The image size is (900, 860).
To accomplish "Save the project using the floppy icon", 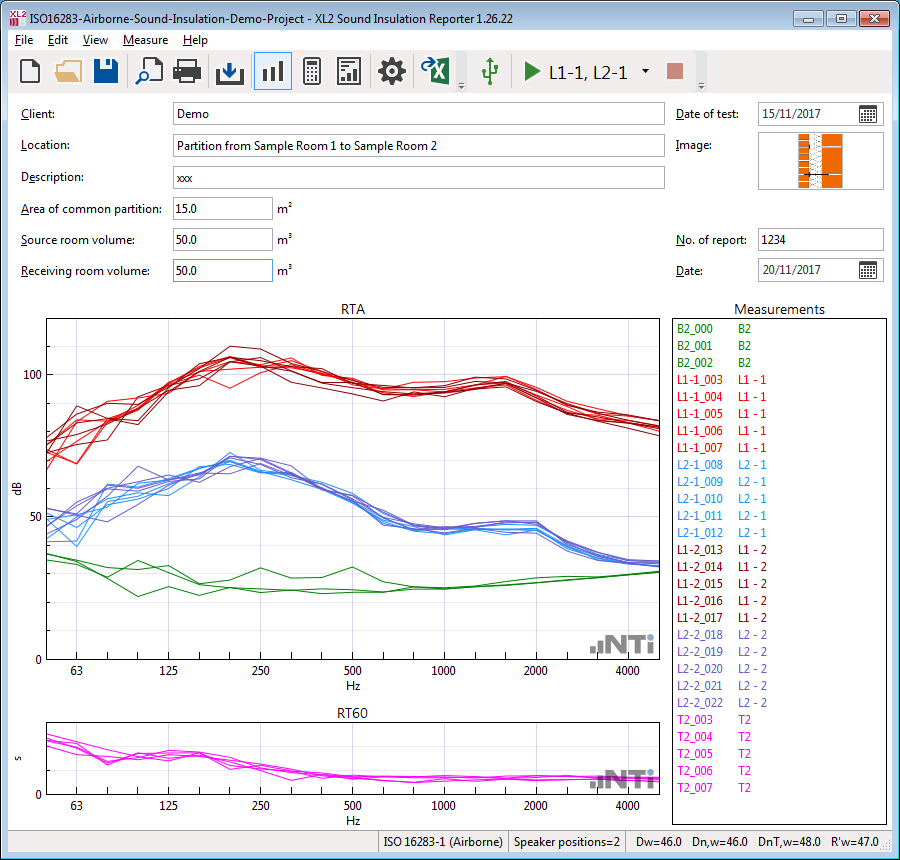I will pos(106,71).
